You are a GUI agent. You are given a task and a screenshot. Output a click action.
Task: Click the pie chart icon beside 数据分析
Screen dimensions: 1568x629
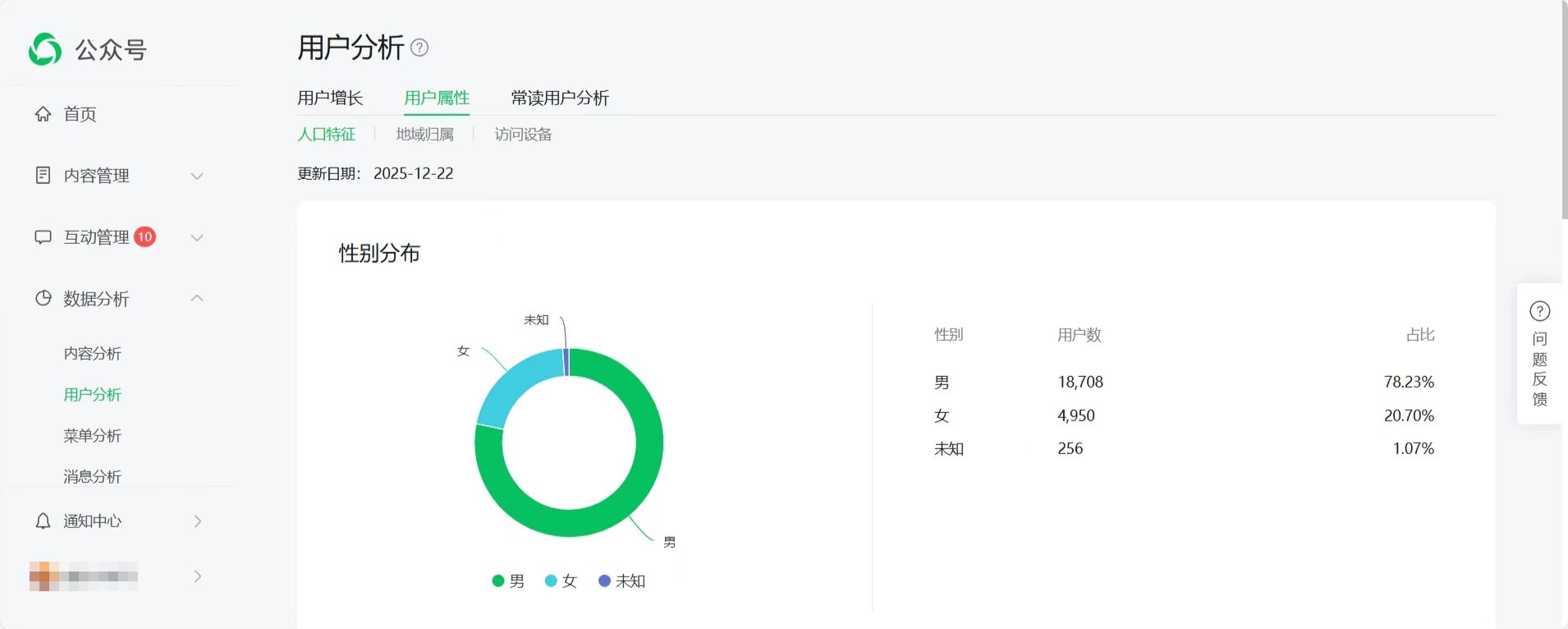(43, 299)
